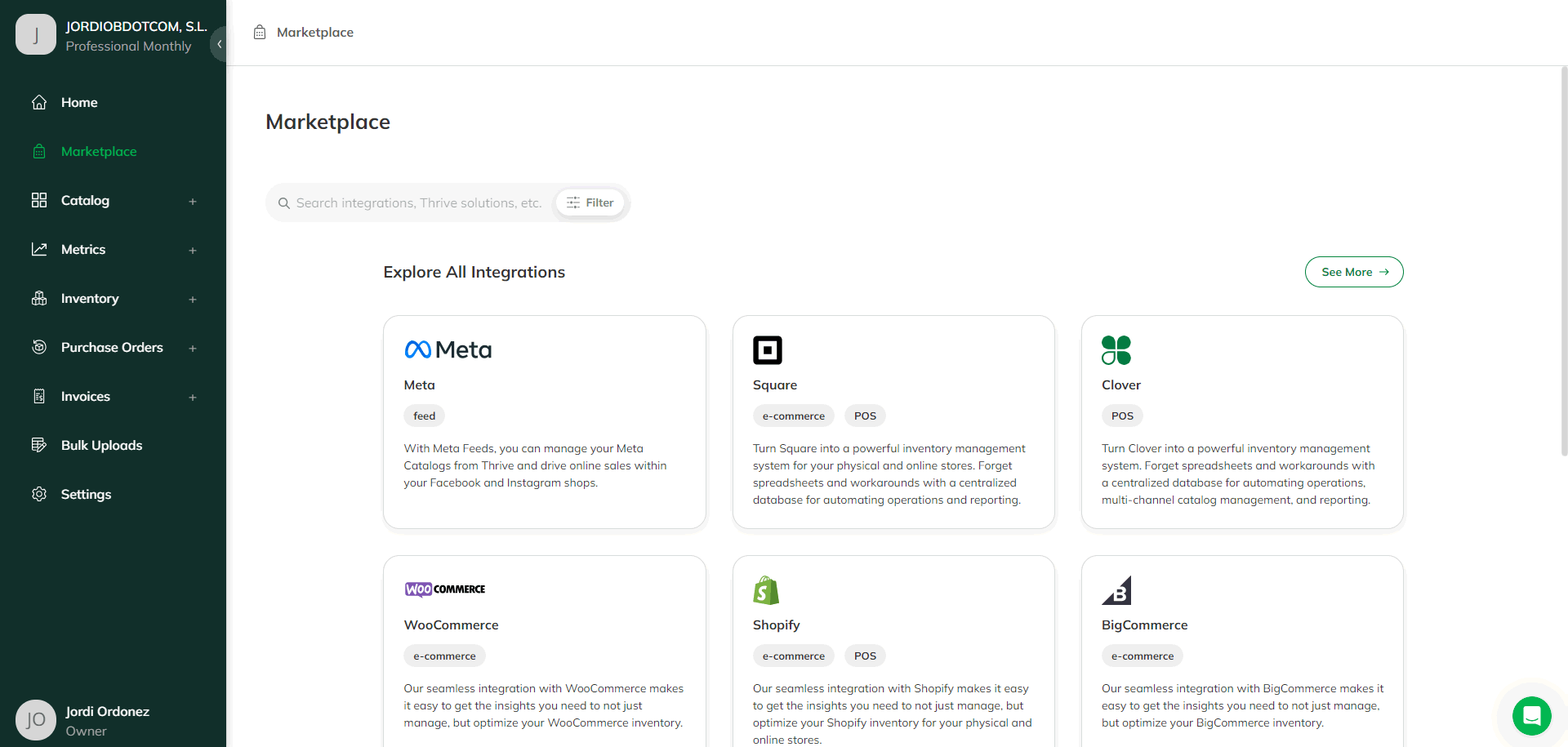Expand the Inventory submenu plus

[193, 300]
